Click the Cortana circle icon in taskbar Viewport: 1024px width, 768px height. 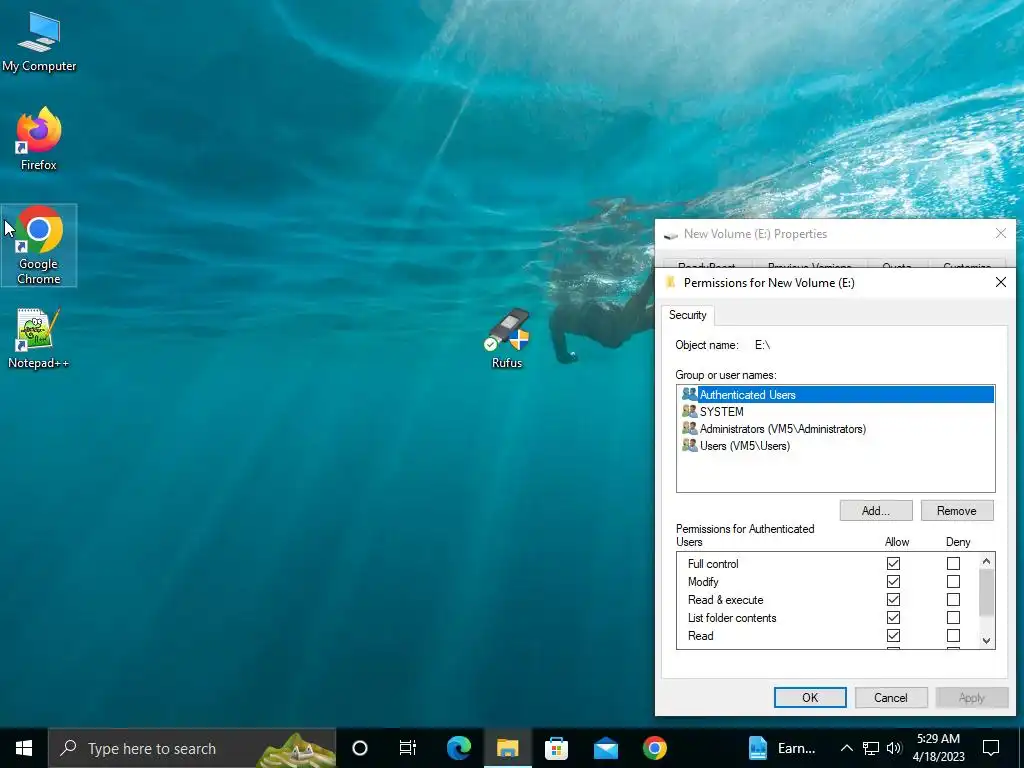[x=360, y=748]
